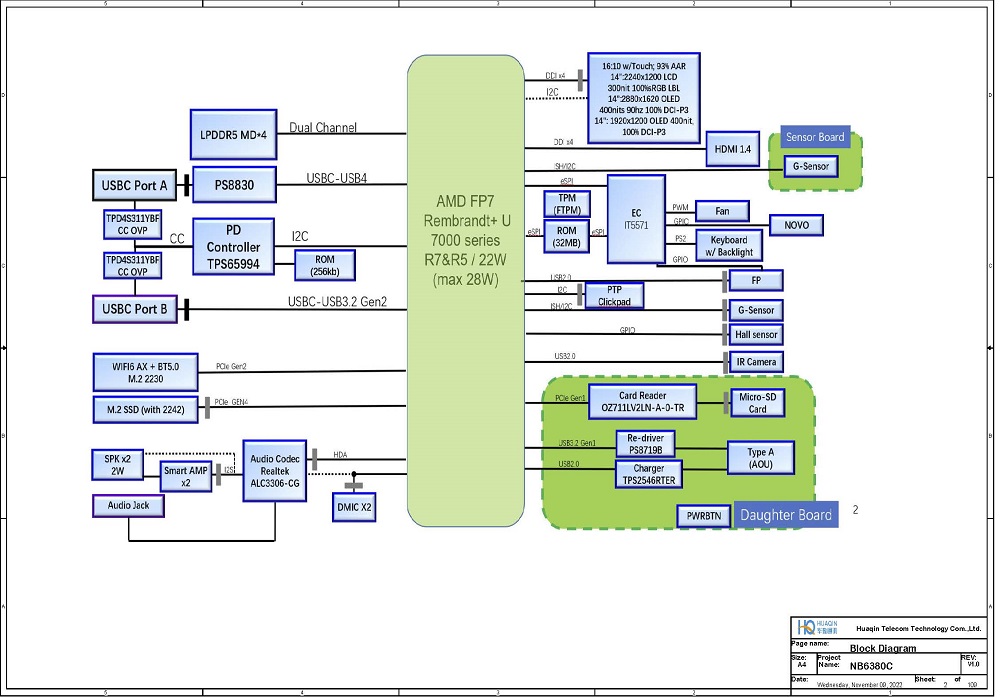Screen dimensions: 1000x697
Task: Select the AMD FP7 Rembrandt+ U processor block
Action: pos(466,291)
